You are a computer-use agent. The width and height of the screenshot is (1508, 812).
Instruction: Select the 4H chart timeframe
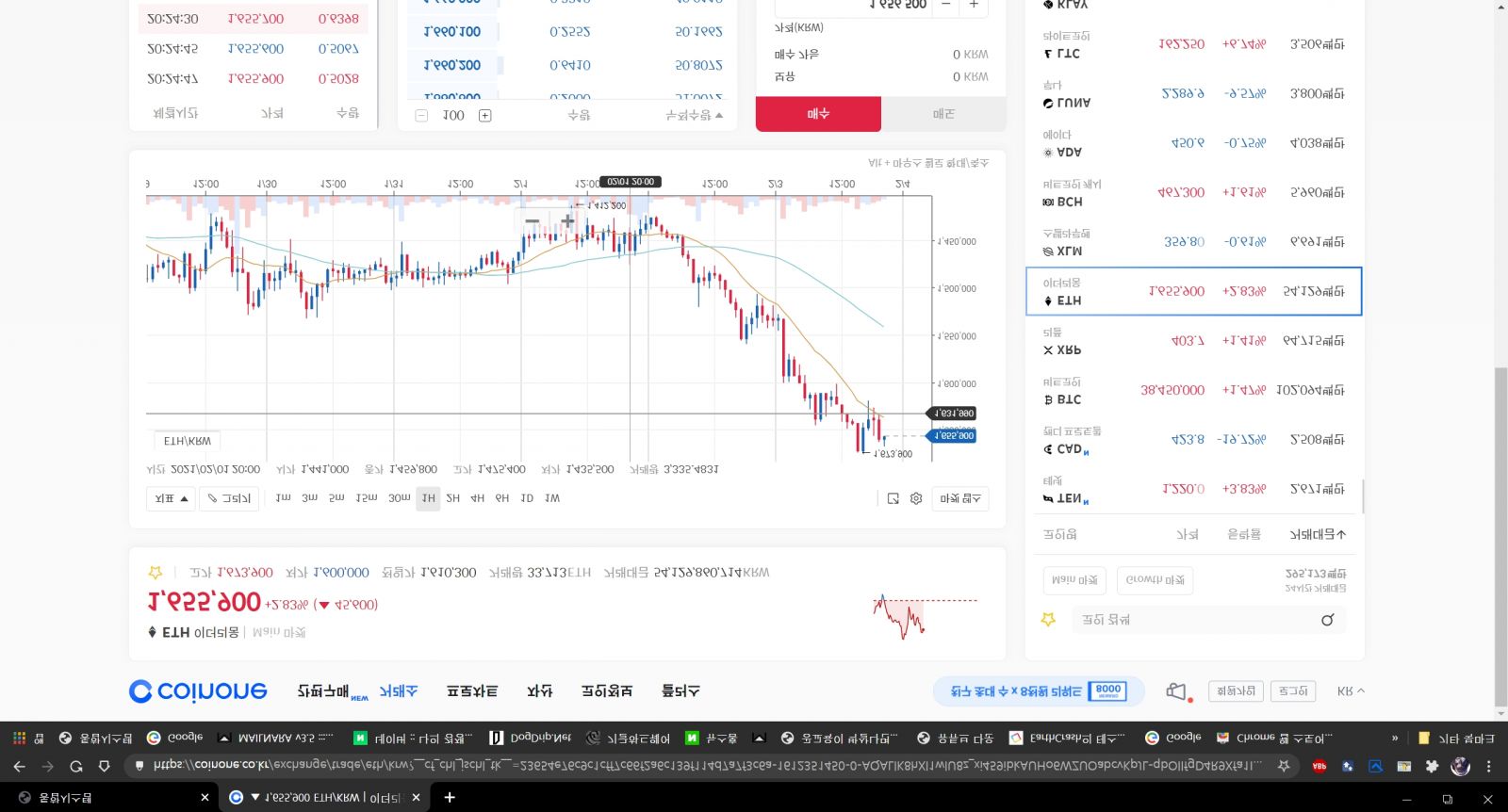pyautogui.click(x=477, y=498)
